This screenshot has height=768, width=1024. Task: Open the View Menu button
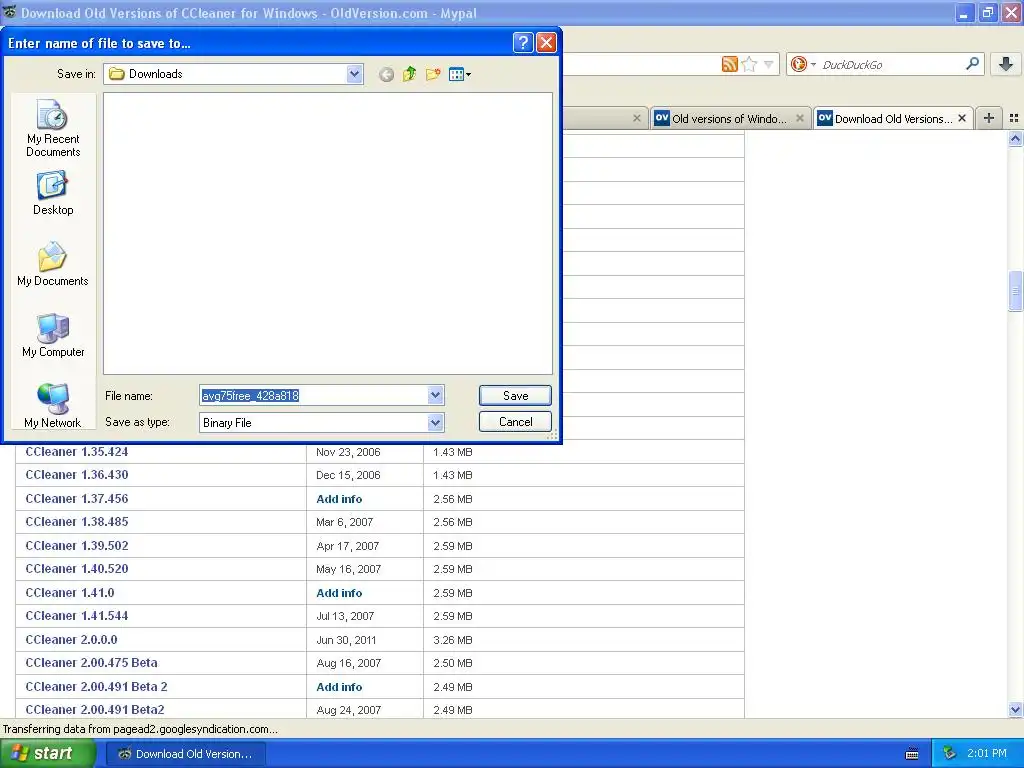pyautogui.click(x=460, y=74)
